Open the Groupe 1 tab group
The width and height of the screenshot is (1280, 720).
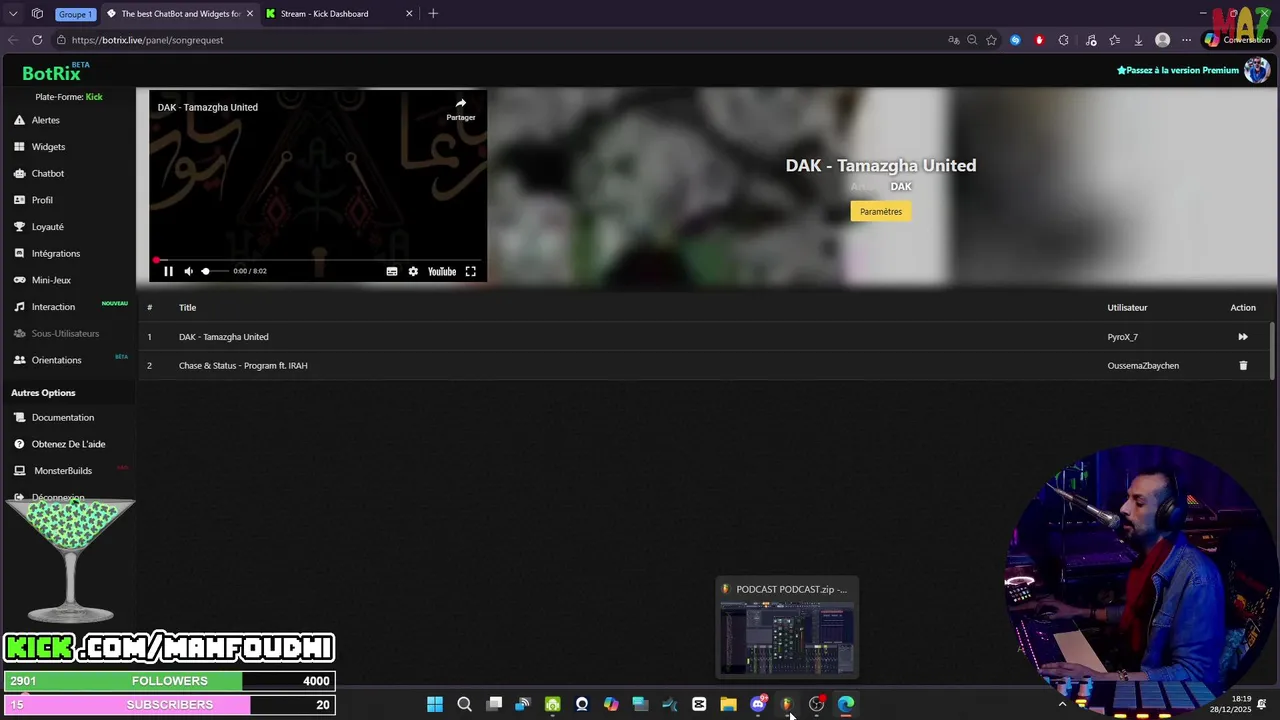[x=75, y=14]
